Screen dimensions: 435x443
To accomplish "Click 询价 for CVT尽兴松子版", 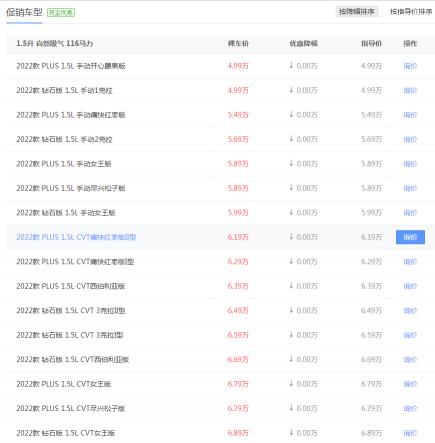I will (x=410, y=408).
